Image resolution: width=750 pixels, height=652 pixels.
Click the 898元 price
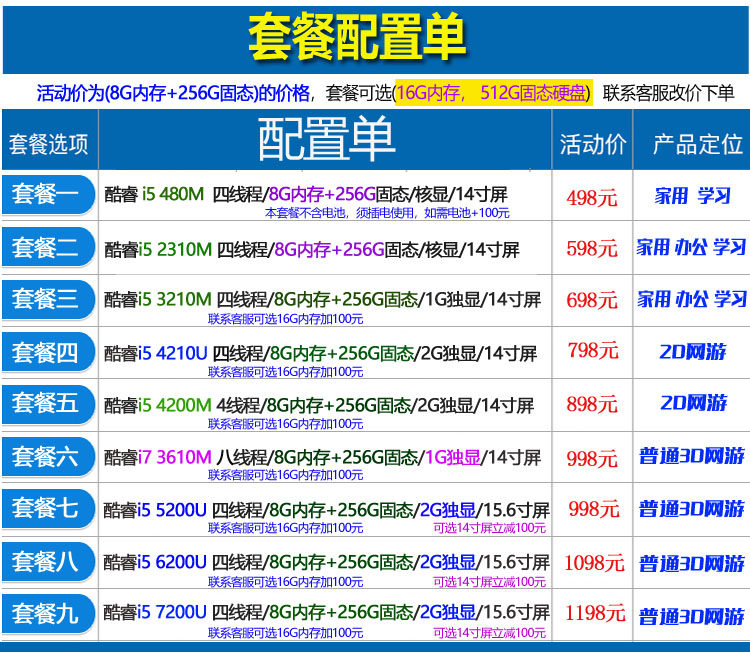[x=592, y=404]
